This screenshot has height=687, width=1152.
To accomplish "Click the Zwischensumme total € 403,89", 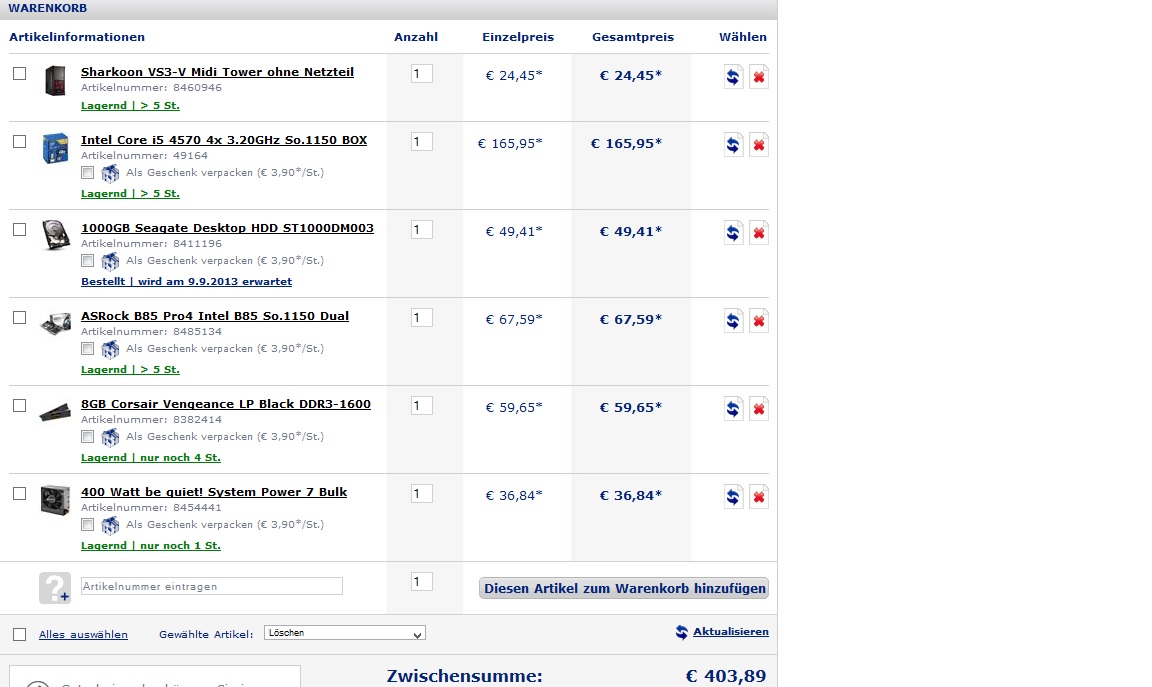I will pyautogui.click(x=726, y=676).
